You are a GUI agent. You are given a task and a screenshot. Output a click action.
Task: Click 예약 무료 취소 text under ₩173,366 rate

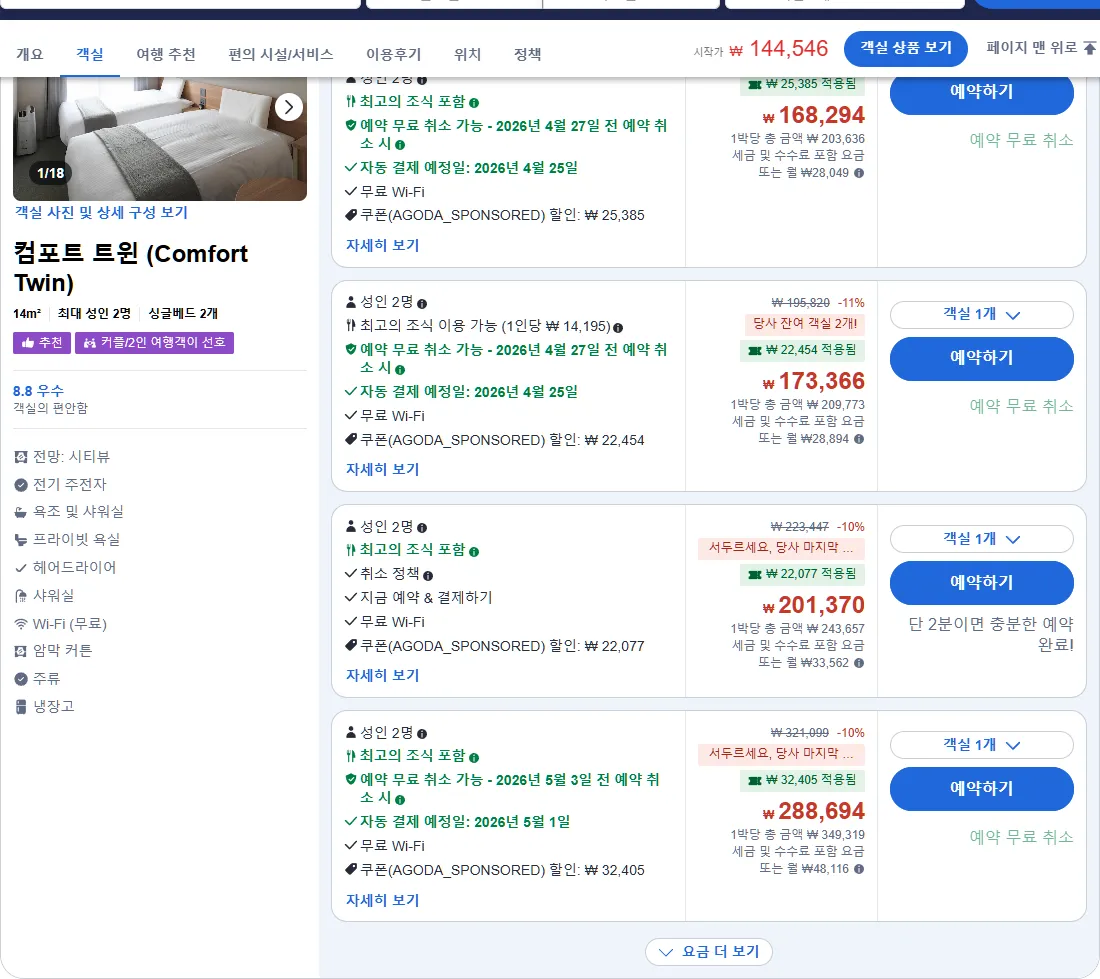tap(1021, 406)
